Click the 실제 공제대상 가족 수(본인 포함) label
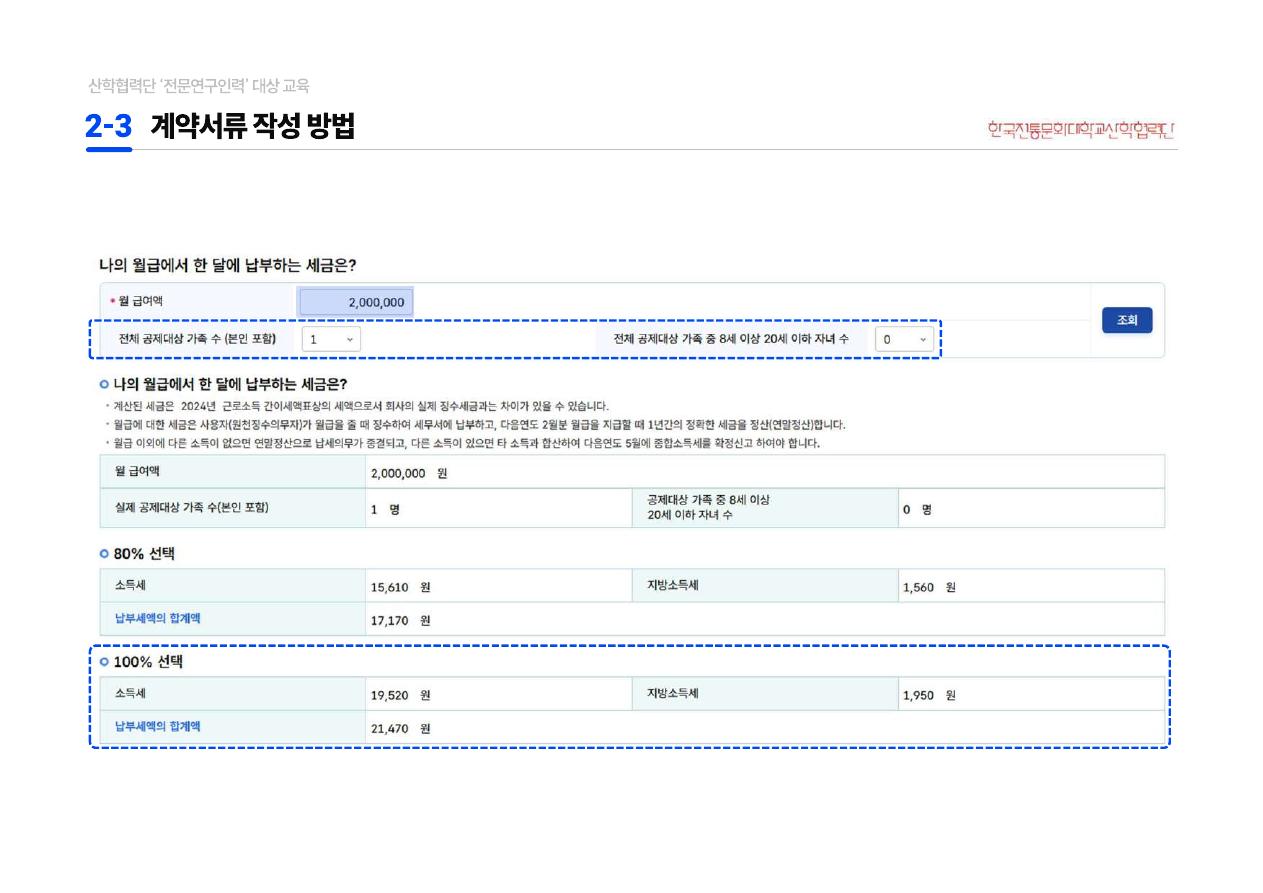 [x=192, y=507]
